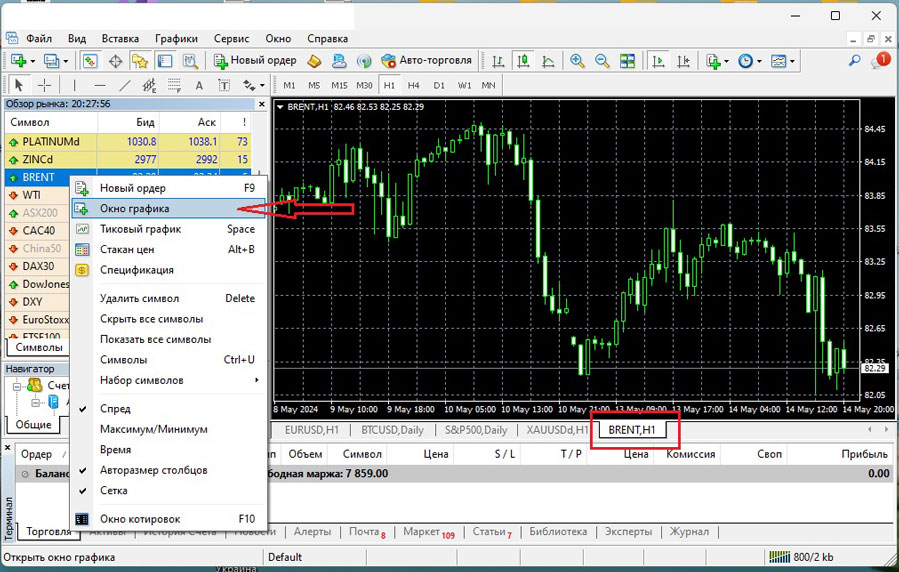
Task: Choose Тиковый график in context menu
Action: coord(169,229)
